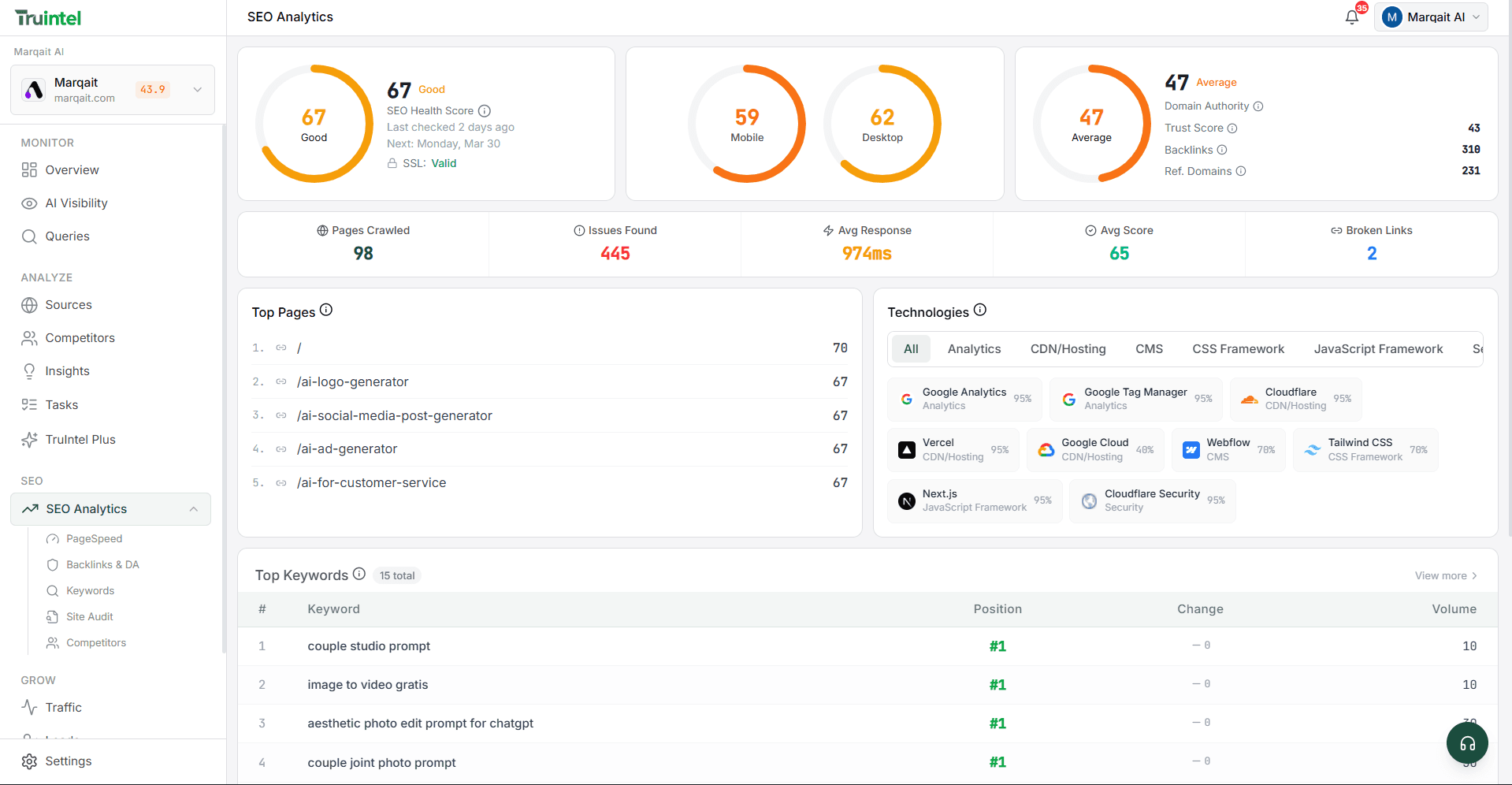The height and width of the screenshot is (785, 1512).
Task: Open AI Visibility in the sidebar
Action: tap(76, 203)
